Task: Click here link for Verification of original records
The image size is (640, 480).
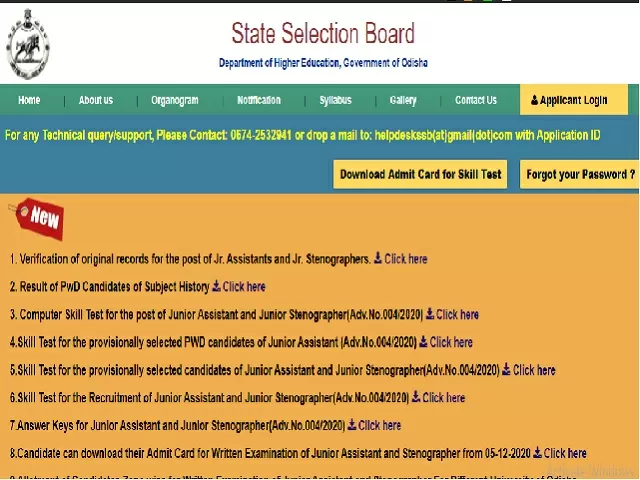Action: pyautogui.click(x=406, y=259)
